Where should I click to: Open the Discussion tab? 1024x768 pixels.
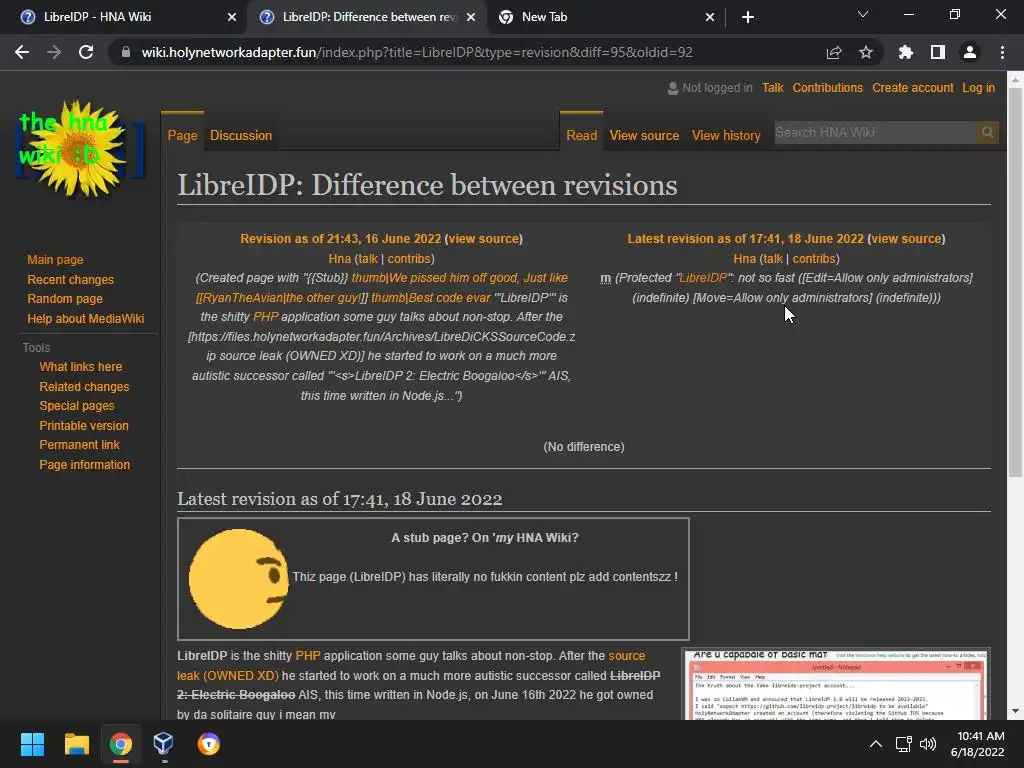click(x=241, y=135)
